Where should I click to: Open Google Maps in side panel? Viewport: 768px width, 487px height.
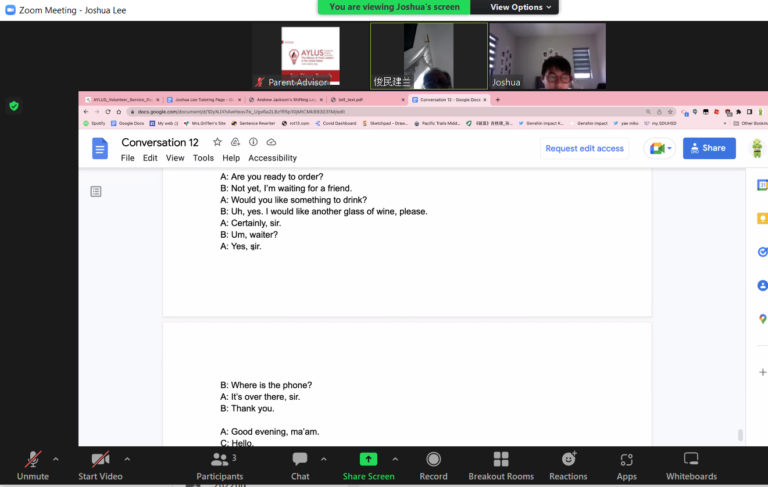[x=763, y=319]
